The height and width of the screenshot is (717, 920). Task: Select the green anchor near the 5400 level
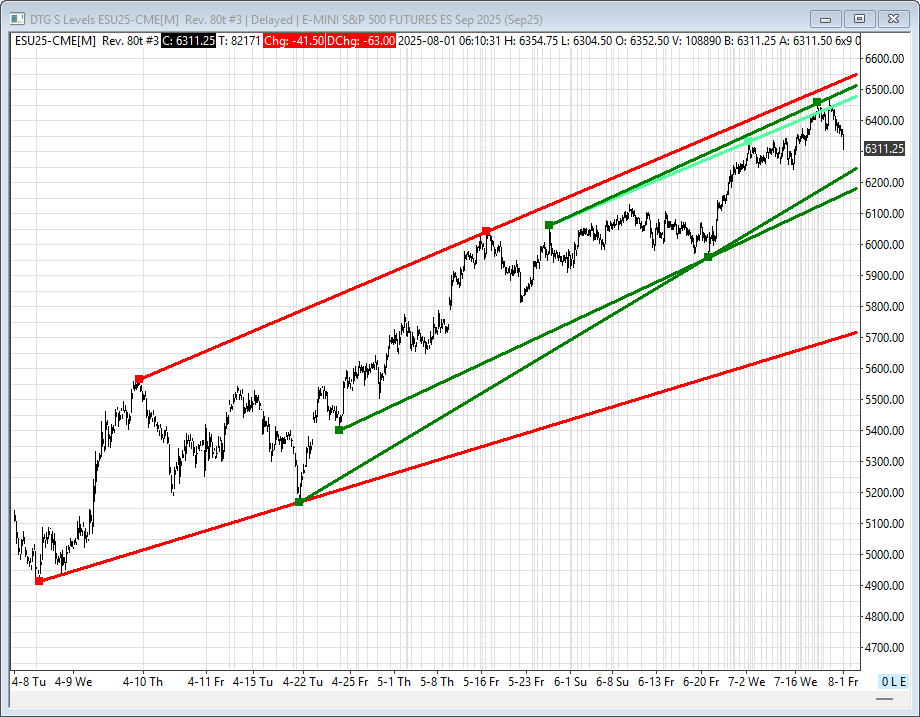pos(339,430)
